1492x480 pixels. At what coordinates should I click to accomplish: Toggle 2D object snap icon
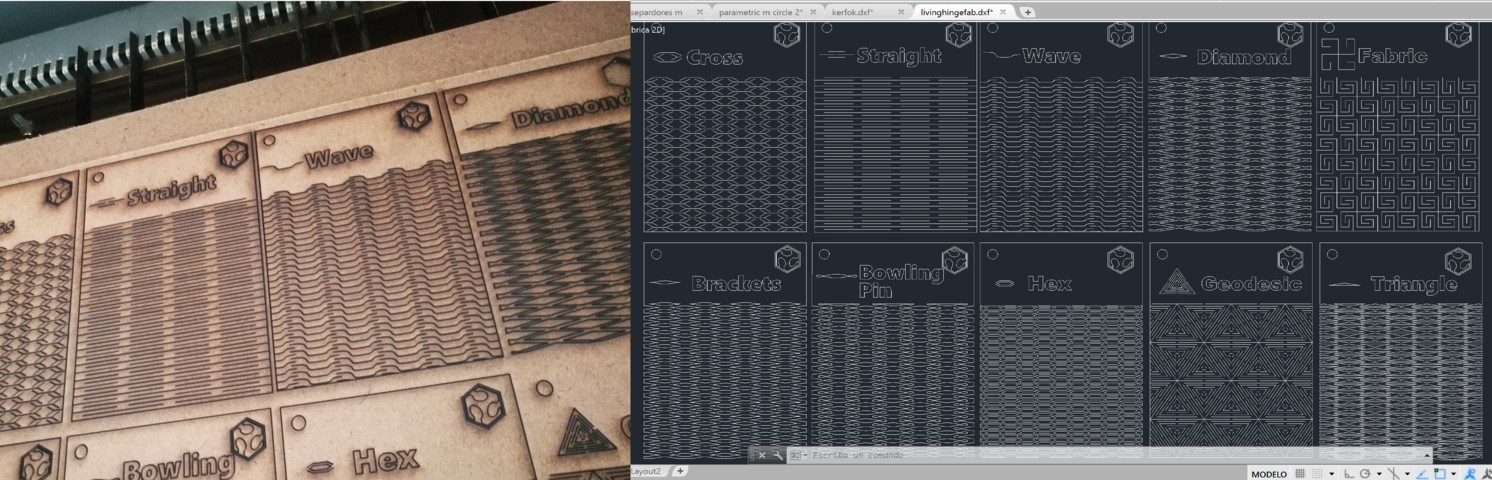click(1440, 474)
